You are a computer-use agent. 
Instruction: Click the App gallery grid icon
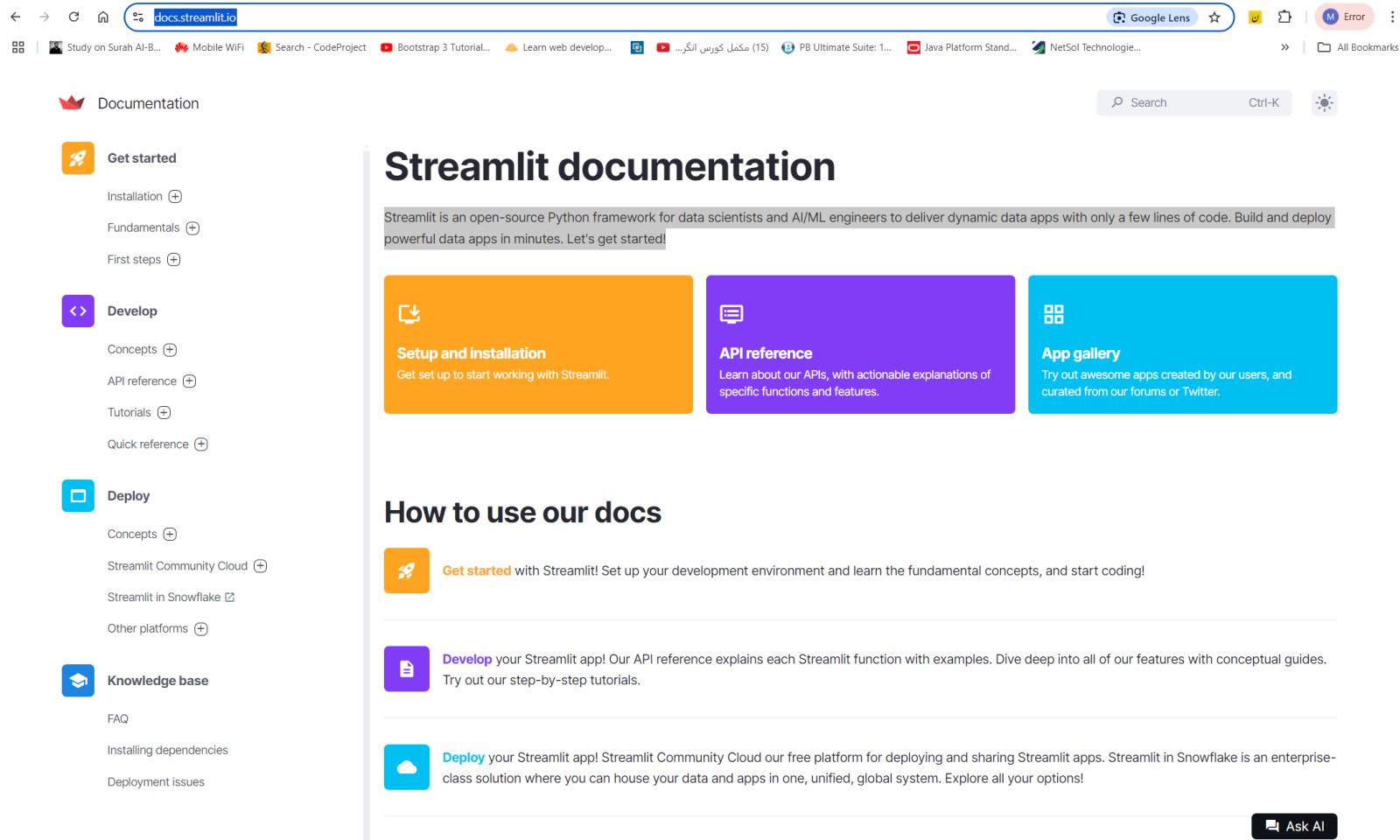pos(1053,312)
